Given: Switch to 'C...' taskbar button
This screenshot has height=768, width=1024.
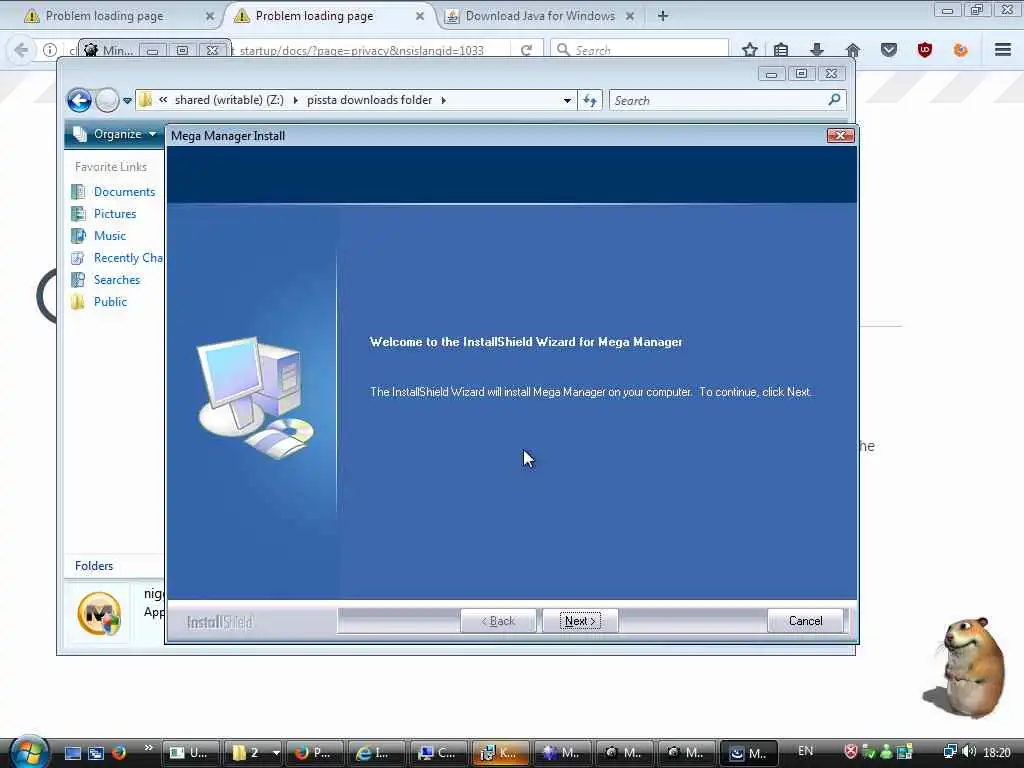Looking at the screenshot, I should 437,753.
